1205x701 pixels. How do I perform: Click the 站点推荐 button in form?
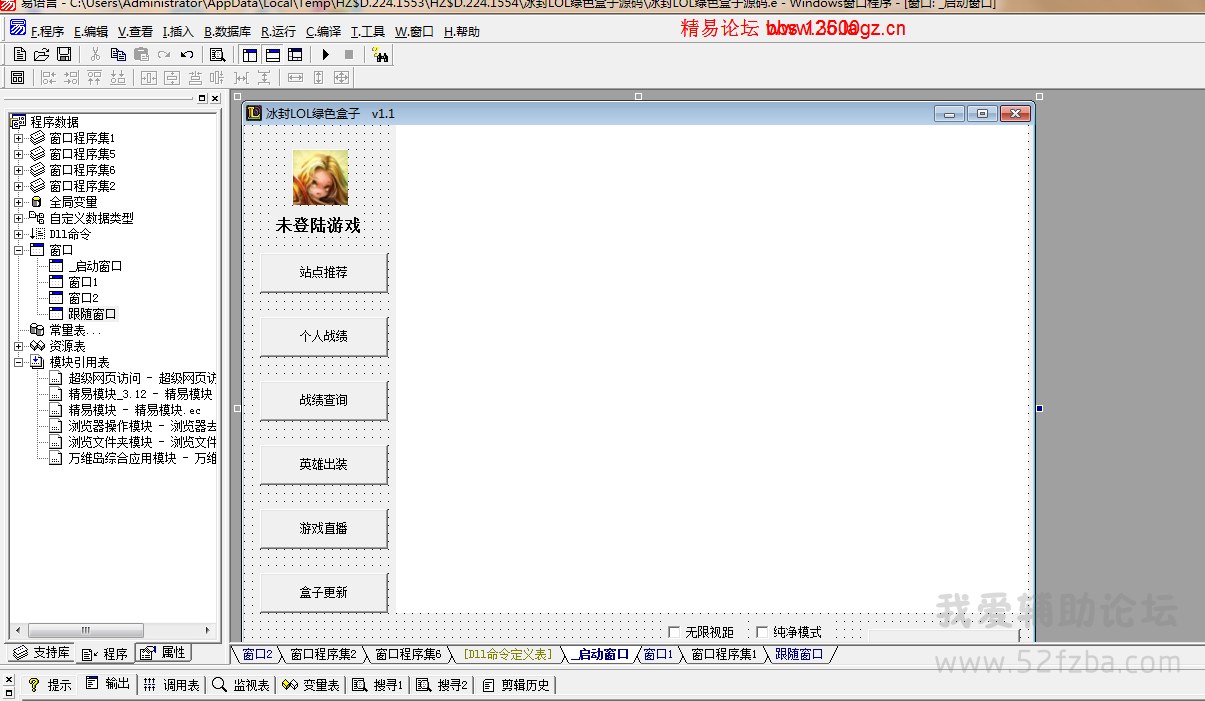[324, 272]
